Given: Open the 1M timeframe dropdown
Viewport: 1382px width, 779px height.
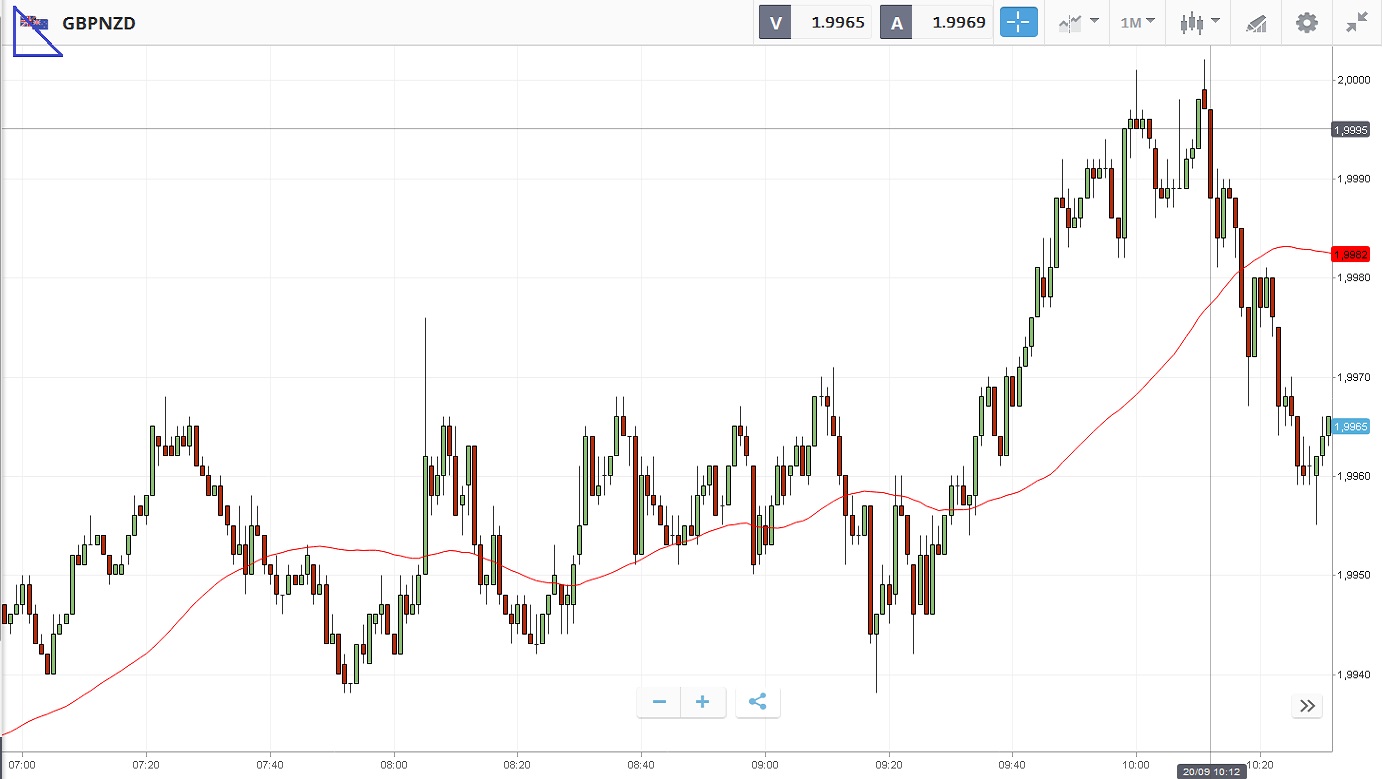Looking at the screenshot, I should pyautogui.click(x=1137, y=22).
